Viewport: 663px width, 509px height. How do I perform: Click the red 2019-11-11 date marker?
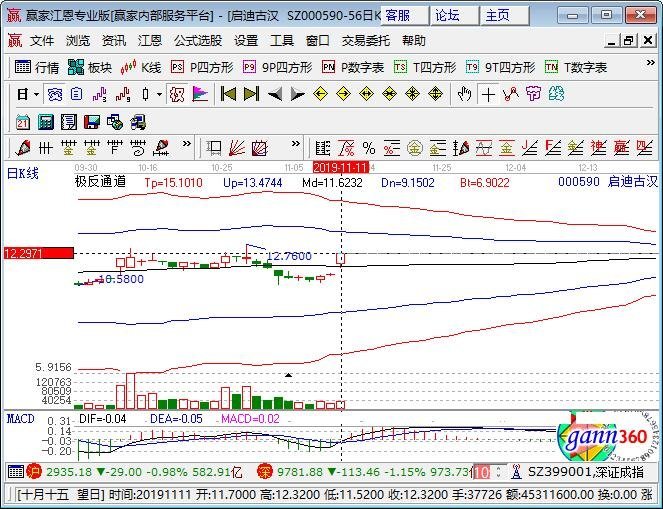(341, 166)
